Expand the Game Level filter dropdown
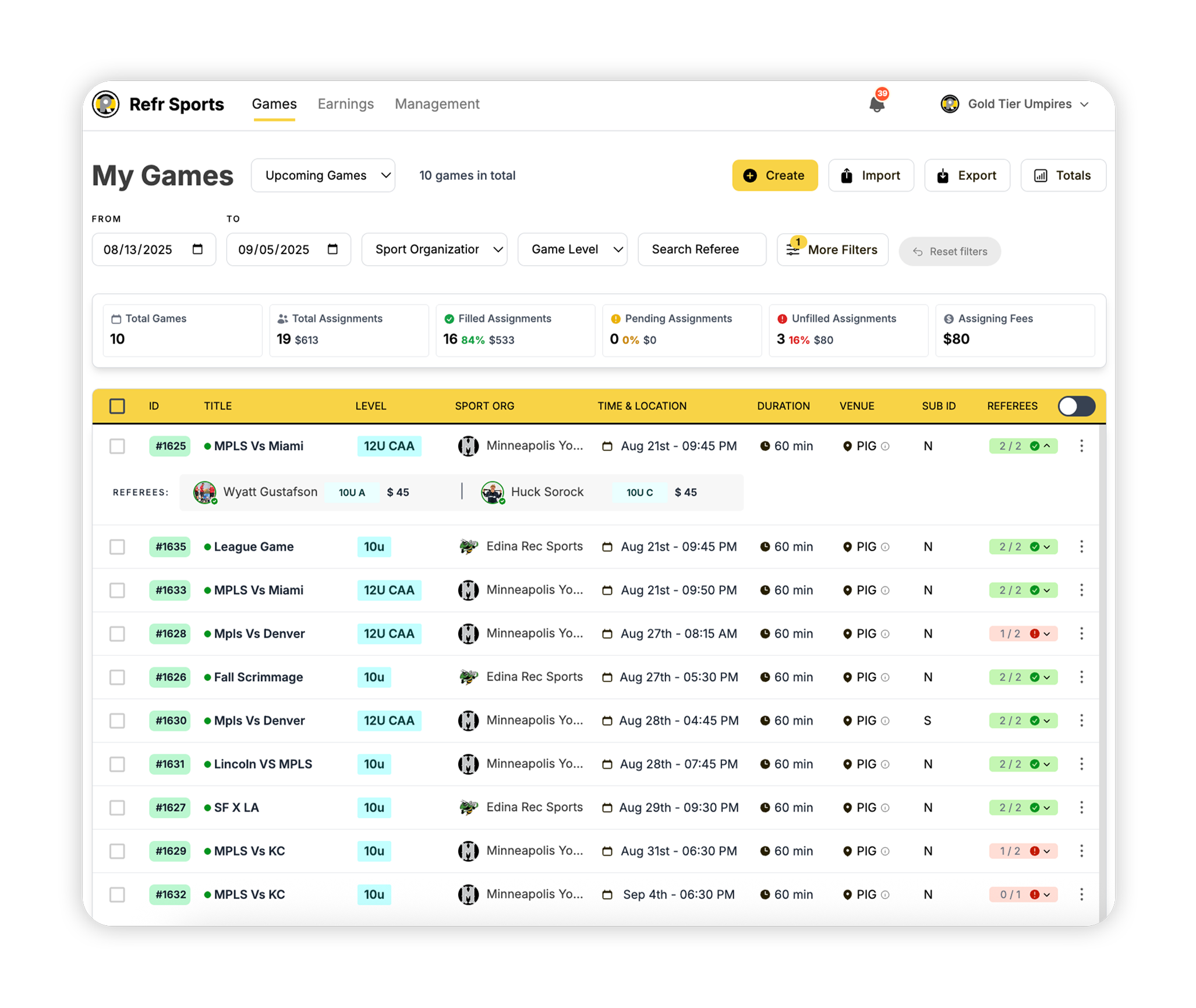 (x=572, y=249)
